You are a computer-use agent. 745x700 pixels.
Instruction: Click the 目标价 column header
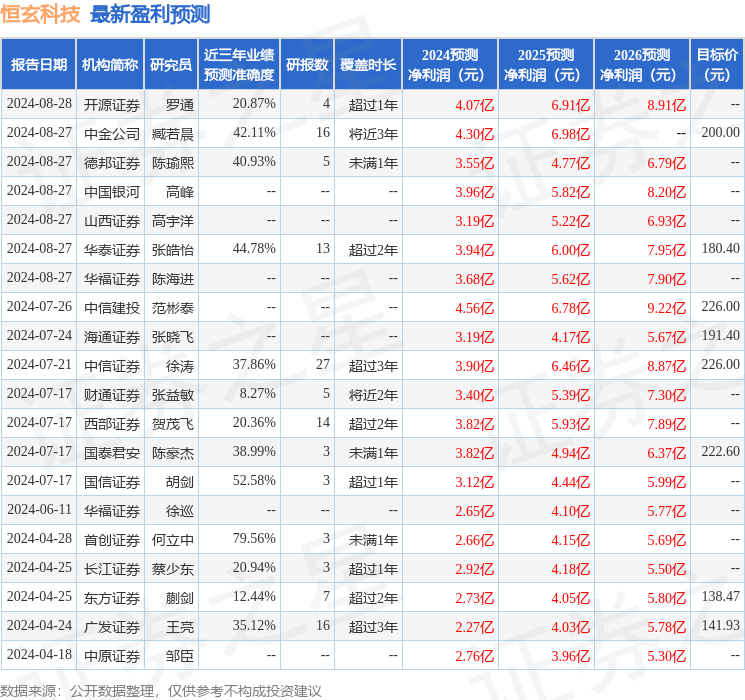717,64
